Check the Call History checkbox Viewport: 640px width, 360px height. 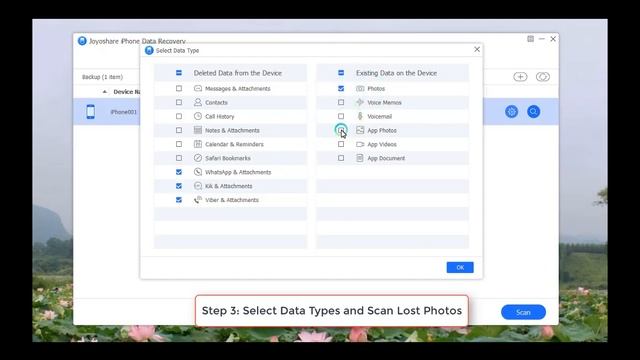point(179,116)
